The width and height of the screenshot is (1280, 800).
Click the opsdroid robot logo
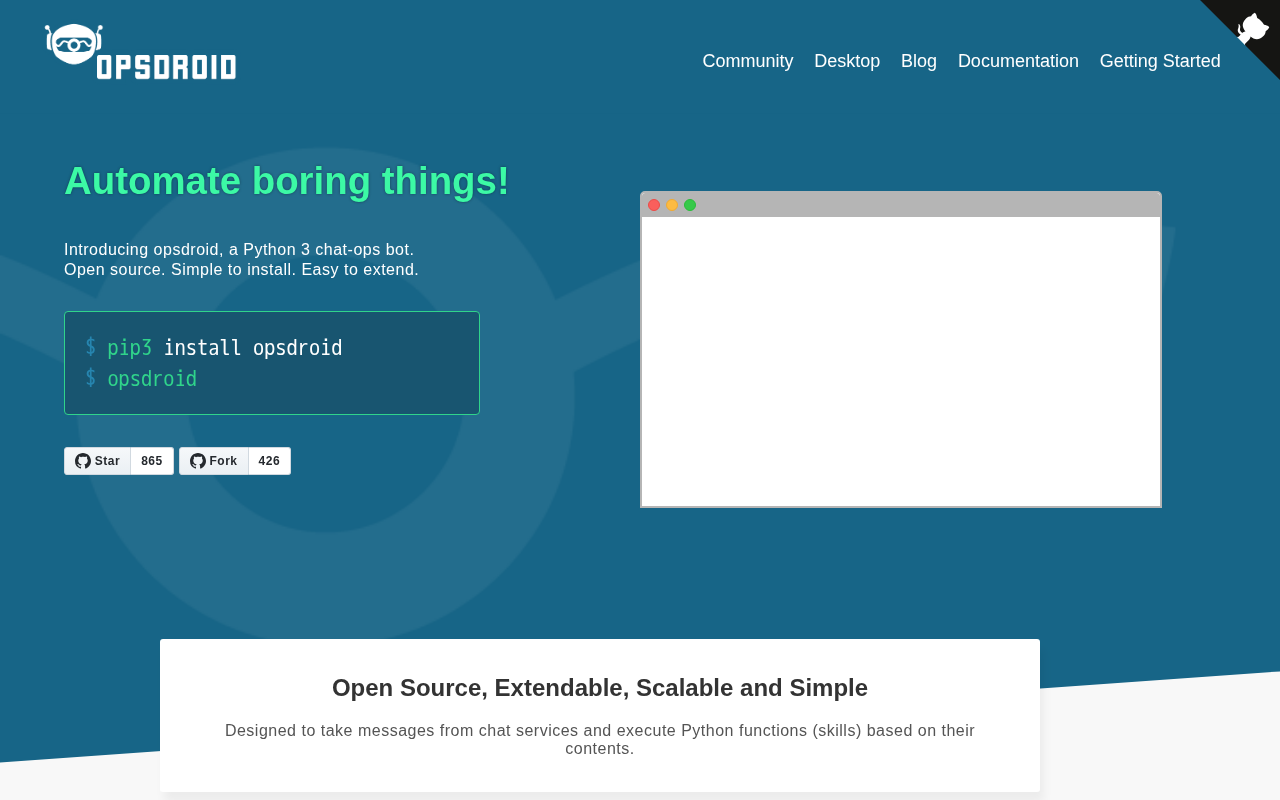click(x=73, y=45)
